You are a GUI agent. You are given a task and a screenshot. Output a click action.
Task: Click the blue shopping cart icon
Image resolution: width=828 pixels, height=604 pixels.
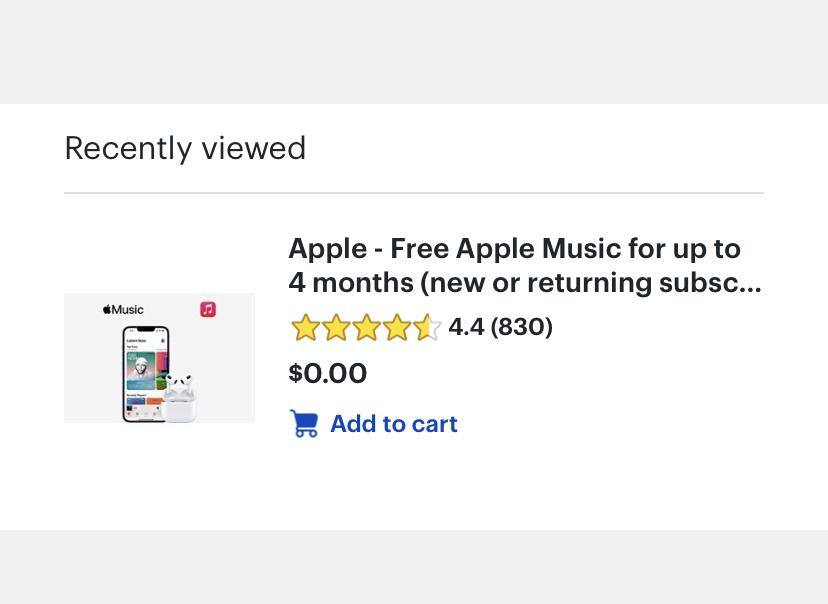(304, 424)
